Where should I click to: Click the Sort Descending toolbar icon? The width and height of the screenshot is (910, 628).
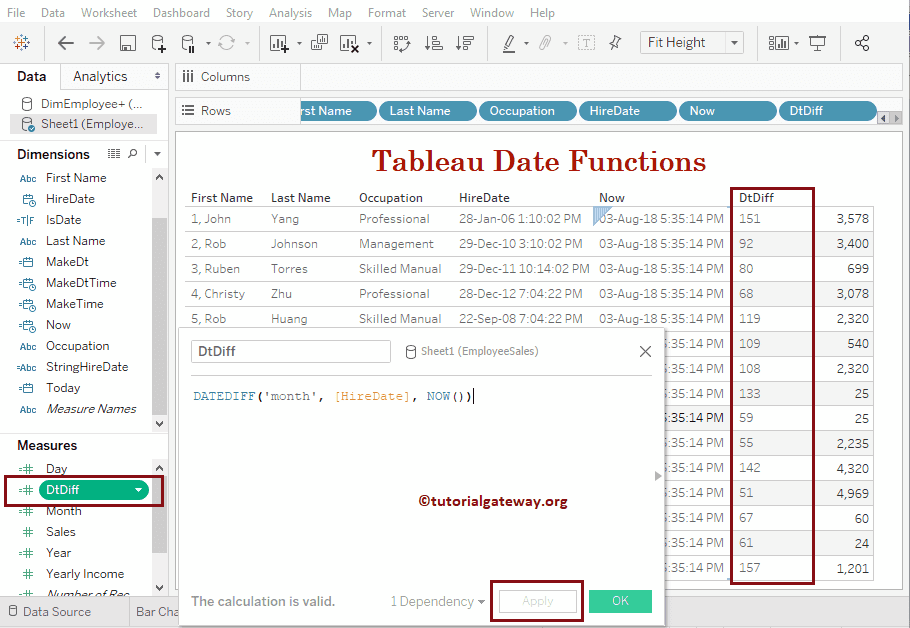tap(466, 43)
